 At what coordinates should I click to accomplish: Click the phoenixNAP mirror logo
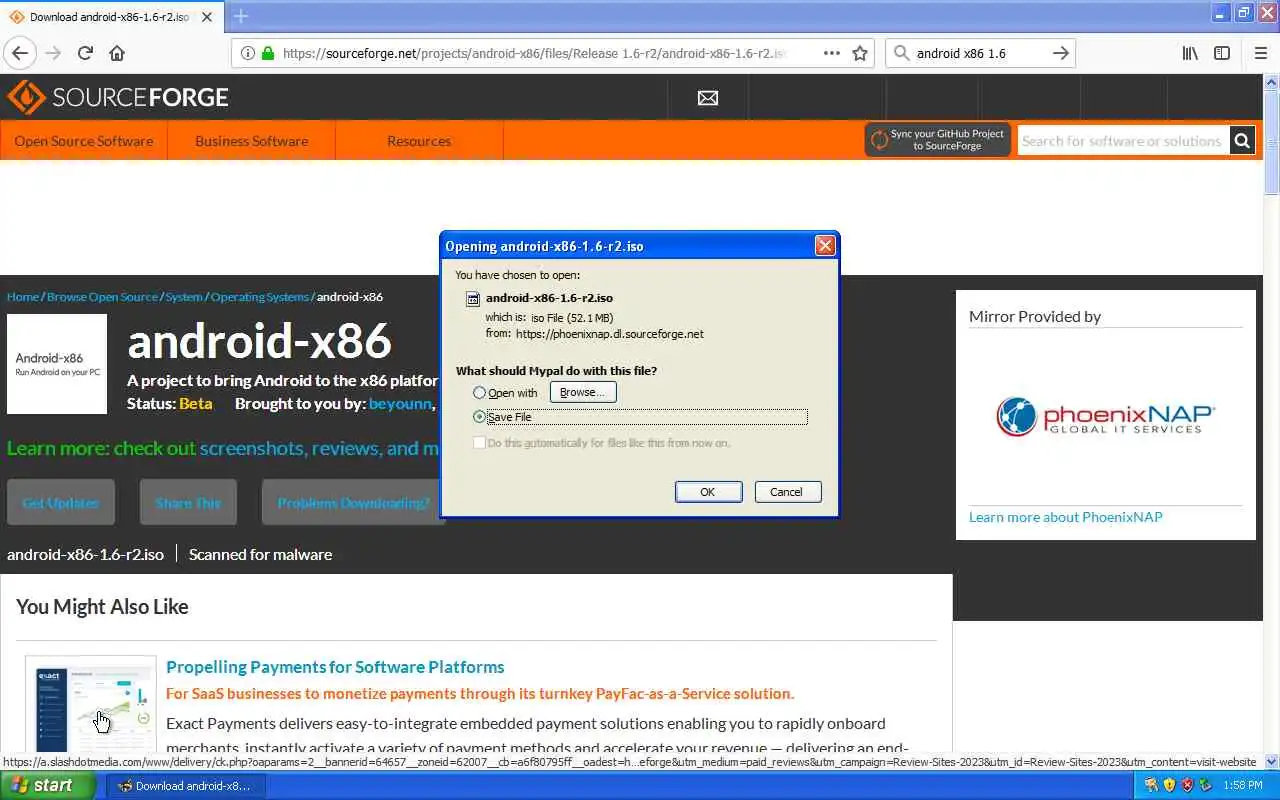(x=1106, y=416)
